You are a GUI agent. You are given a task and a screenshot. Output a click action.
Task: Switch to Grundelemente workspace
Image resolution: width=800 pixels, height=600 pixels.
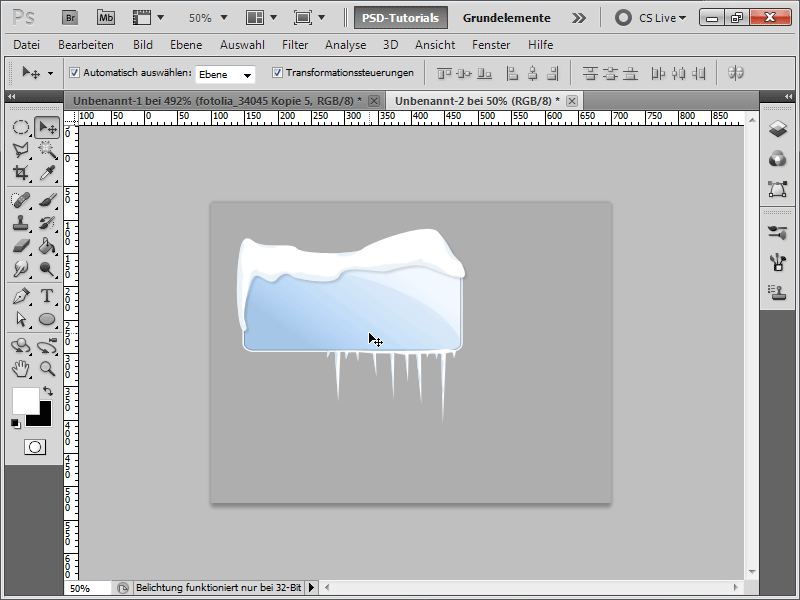click(x=507, y=18)
